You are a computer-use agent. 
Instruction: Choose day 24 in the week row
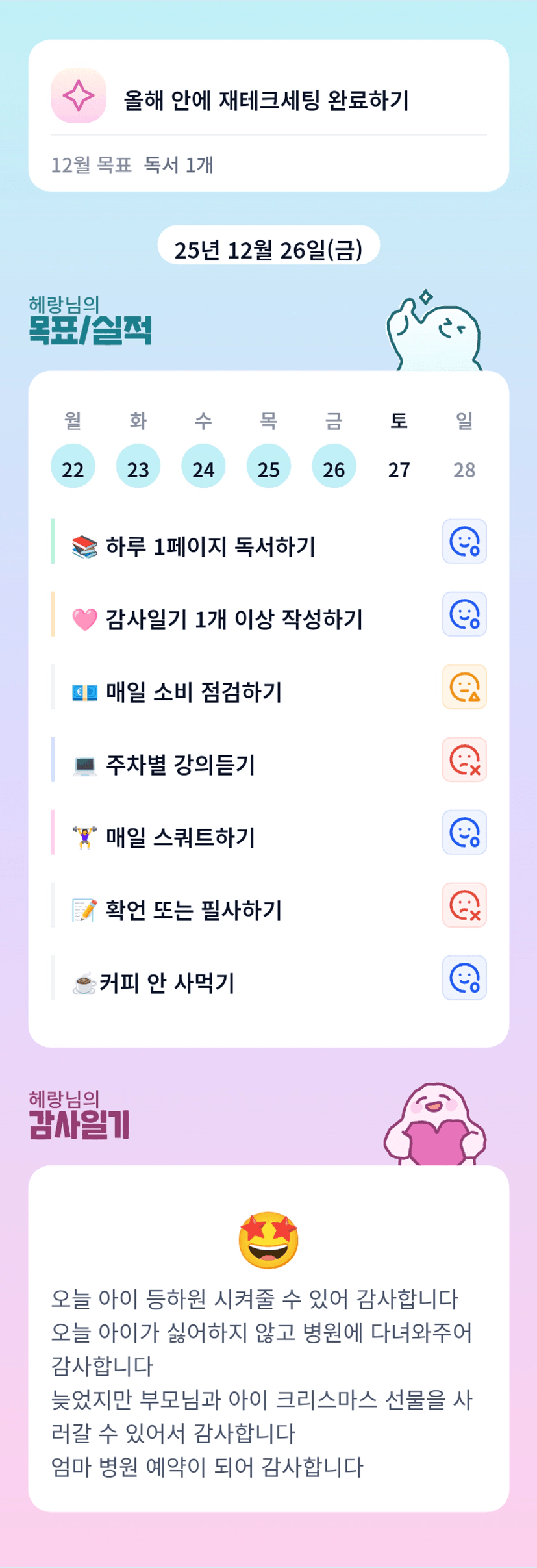coord(203,467)
